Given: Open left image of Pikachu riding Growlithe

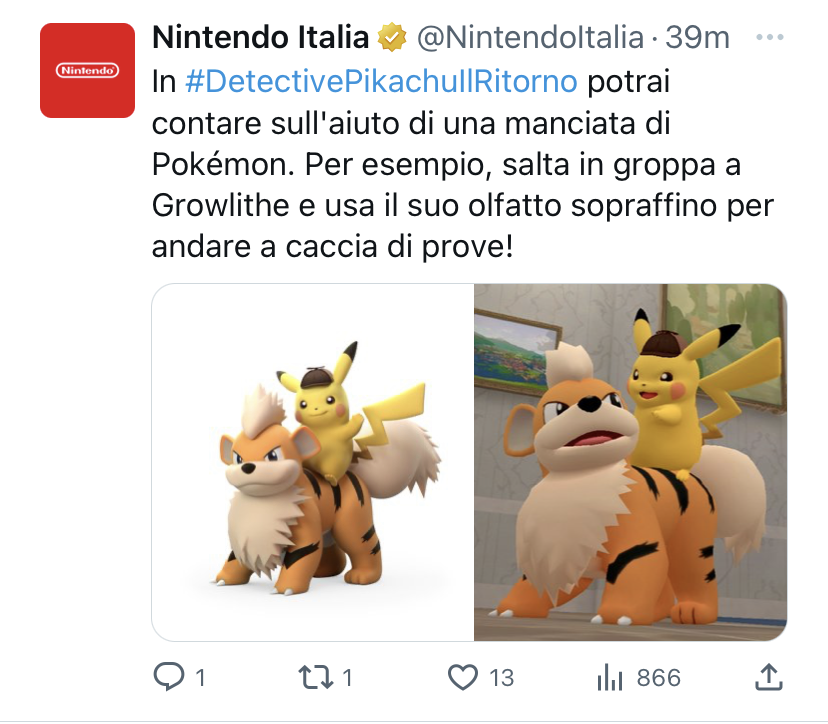Looking at the screenshot, I should point(313,463).
